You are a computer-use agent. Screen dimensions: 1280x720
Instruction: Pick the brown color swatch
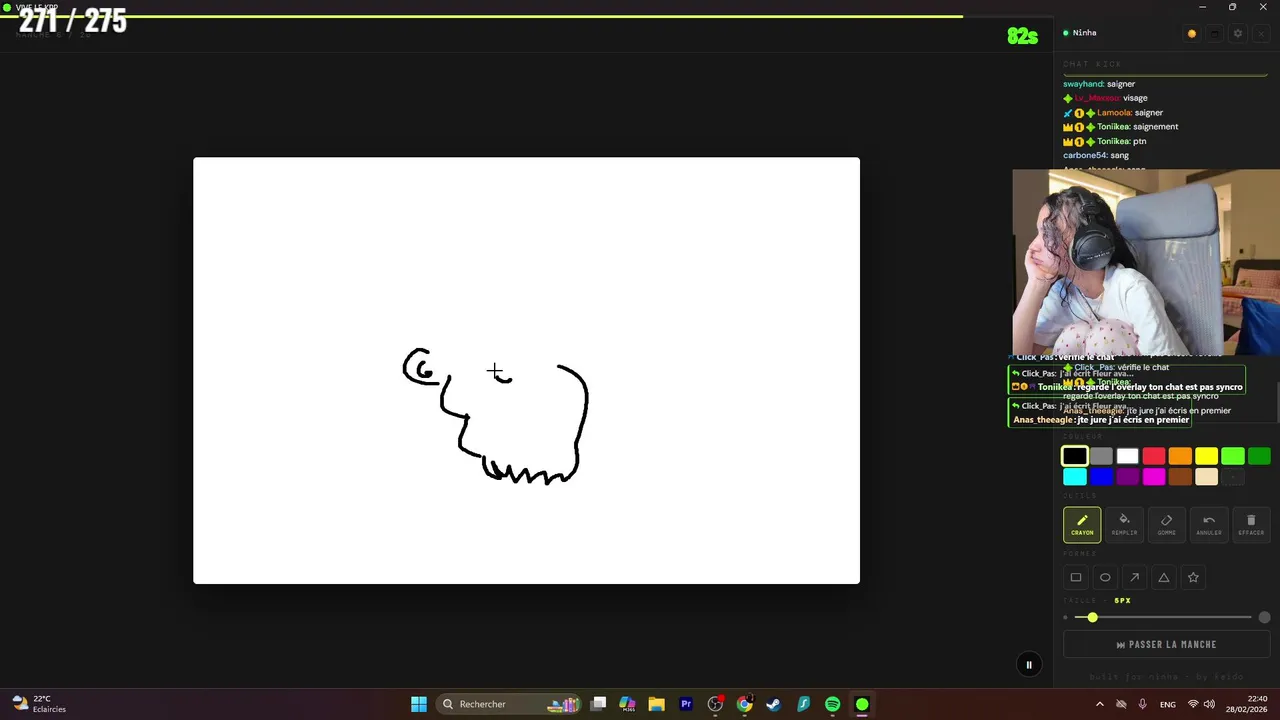[x=1180, y=477]
